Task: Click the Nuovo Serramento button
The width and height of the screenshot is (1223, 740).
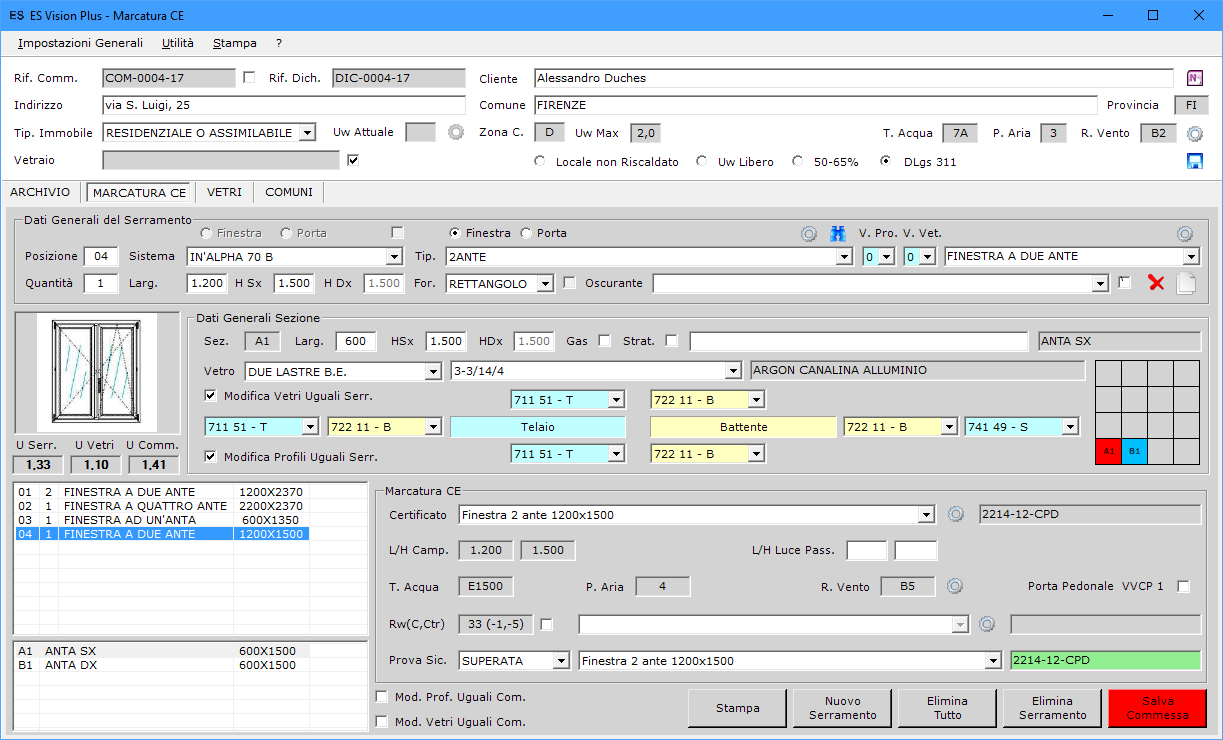Action: [842, 708]
